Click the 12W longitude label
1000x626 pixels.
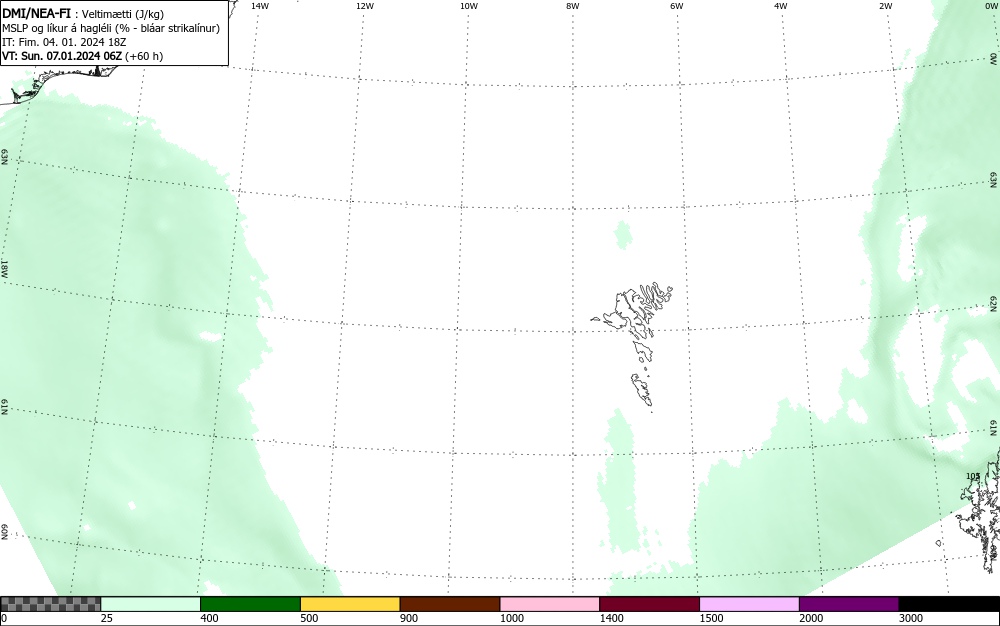pos(365,6)
